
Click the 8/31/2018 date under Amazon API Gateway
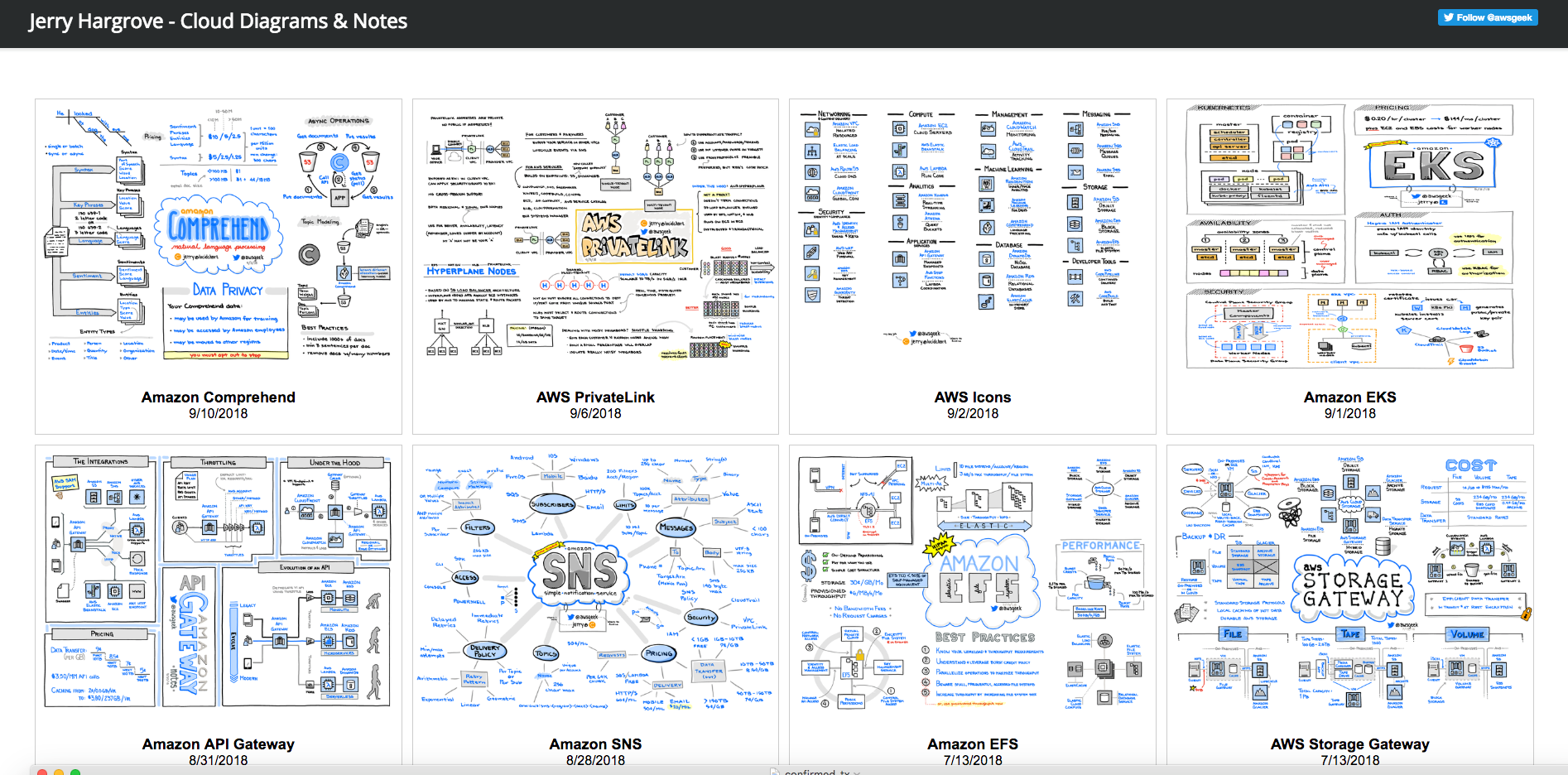click(219, 760)
